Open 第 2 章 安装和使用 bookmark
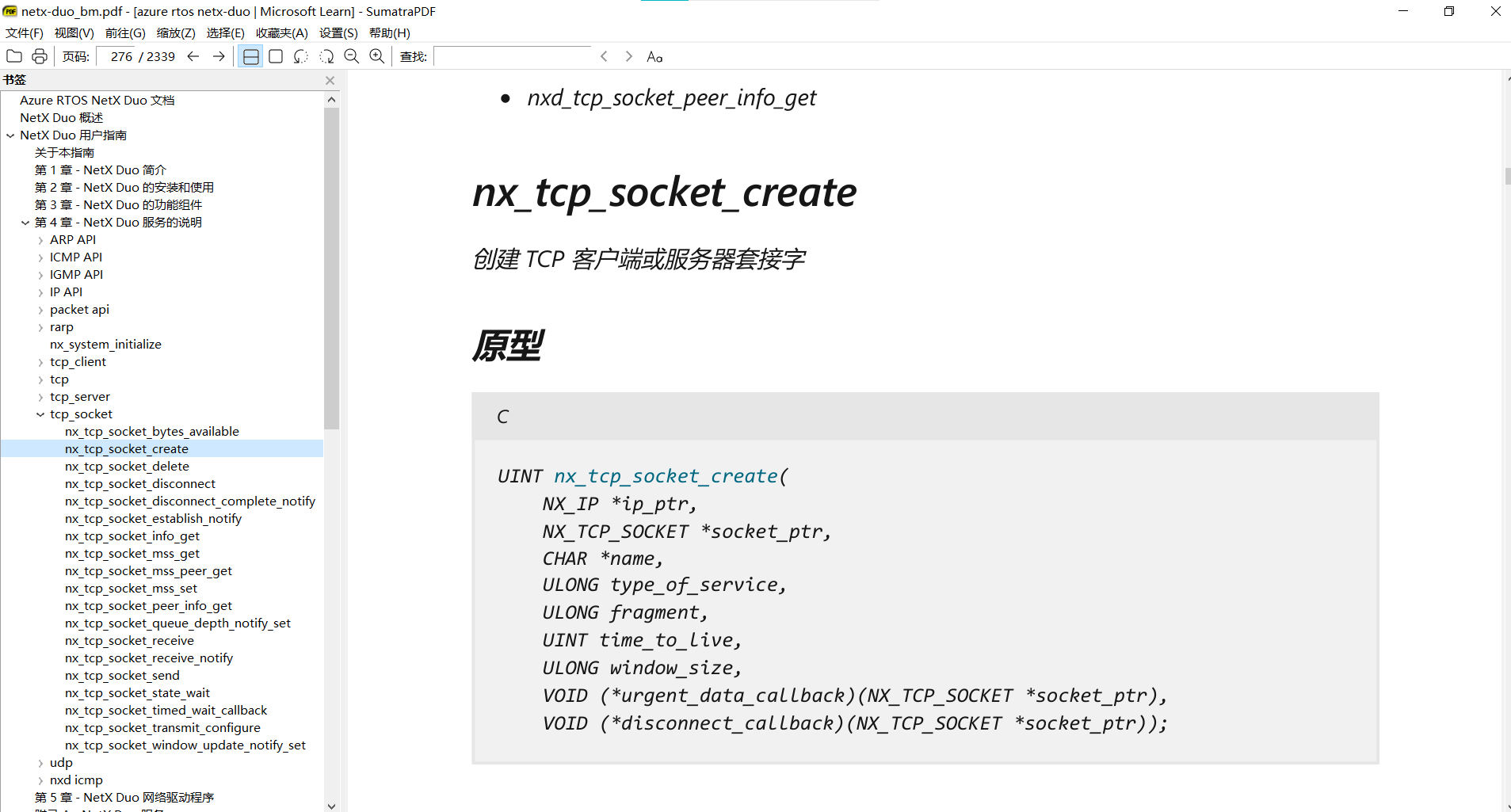 pyautogui.click(x=124, y=188)
